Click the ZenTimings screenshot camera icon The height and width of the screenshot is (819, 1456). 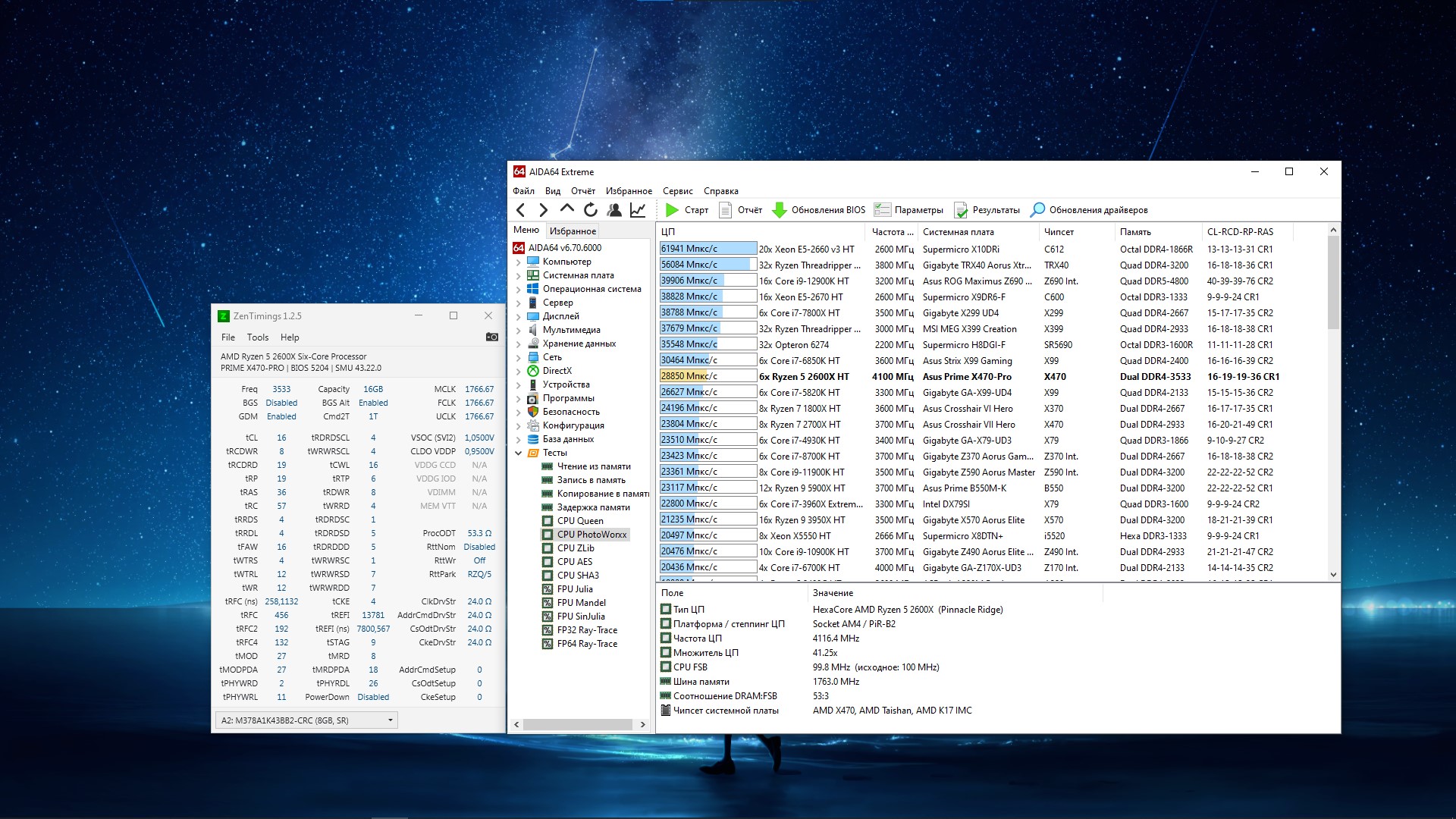491,337
